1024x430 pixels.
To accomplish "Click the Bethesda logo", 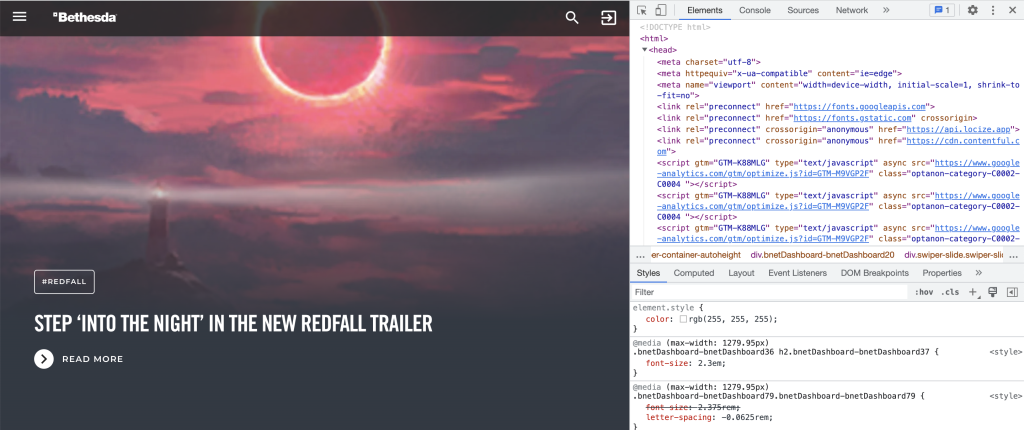I will point(85,18).
